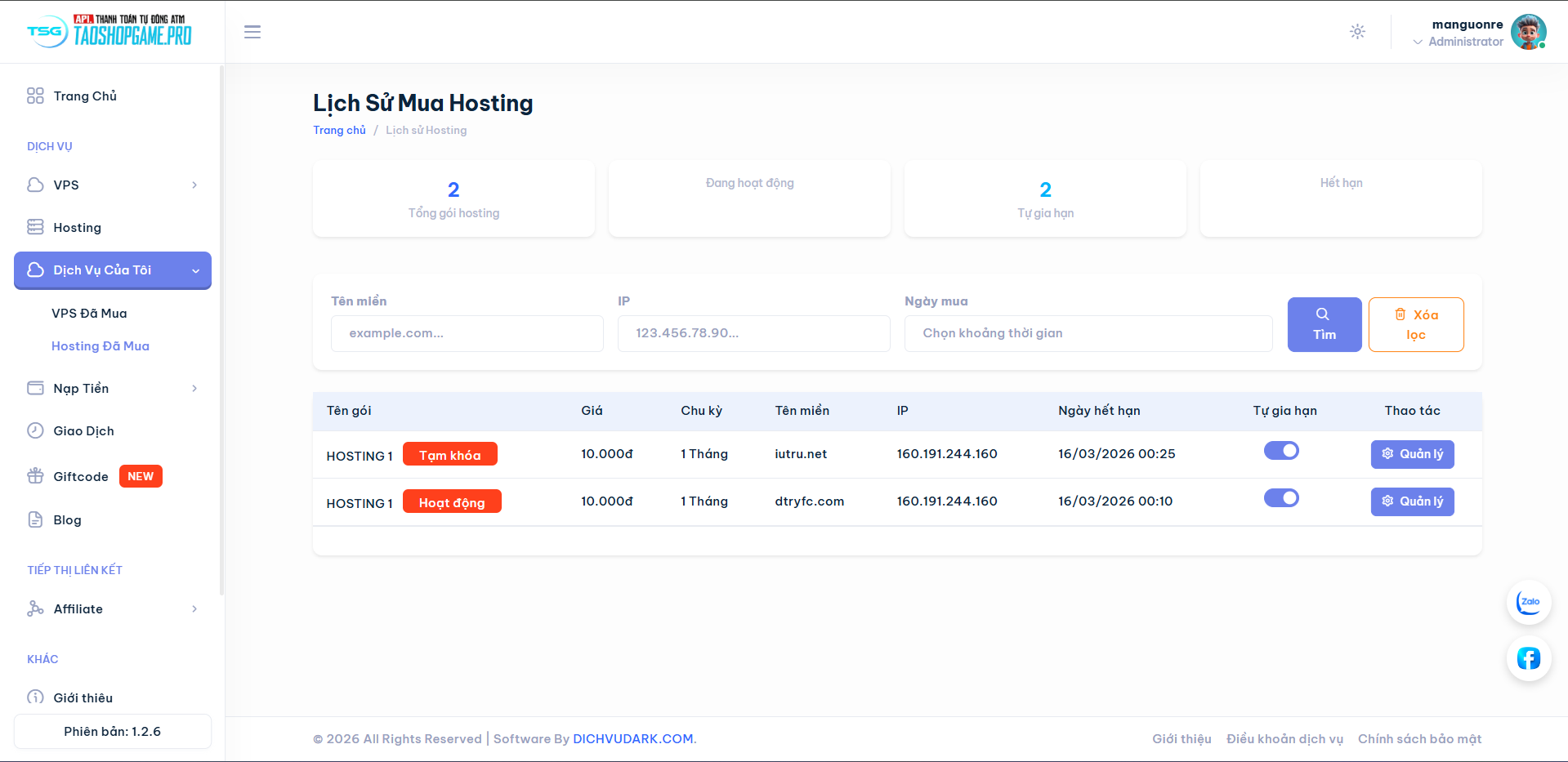
Task: Click the hamburger menu icon to collapse sidebar
Action: coord(252,32)
